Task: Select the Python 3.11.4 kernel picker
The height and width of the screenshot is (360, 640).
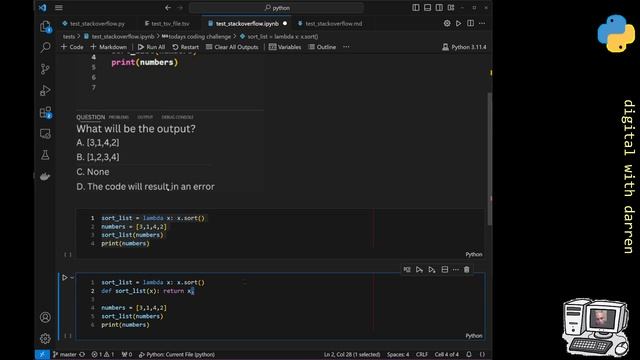Action: tap(464, 47)
